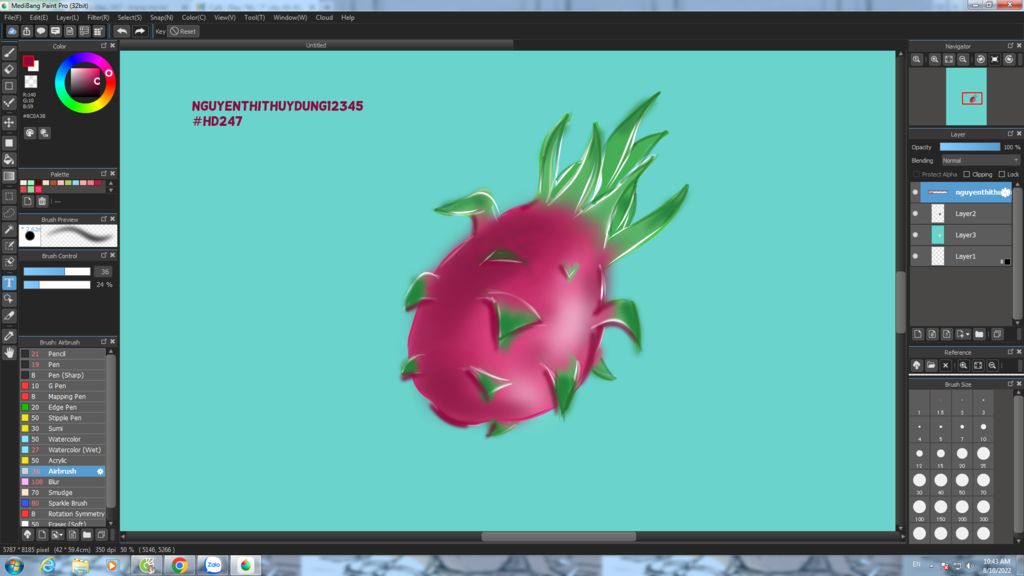Select the Move tool

coord(9,122)
